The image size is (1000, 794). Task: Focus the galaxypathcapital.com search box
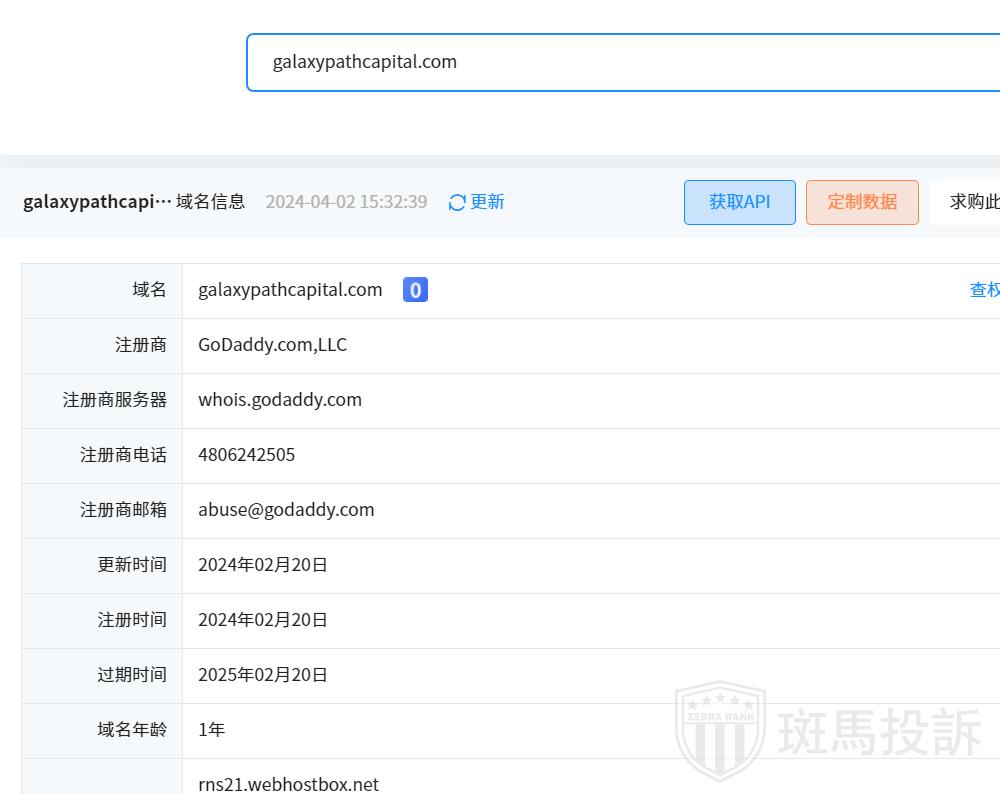620,62
